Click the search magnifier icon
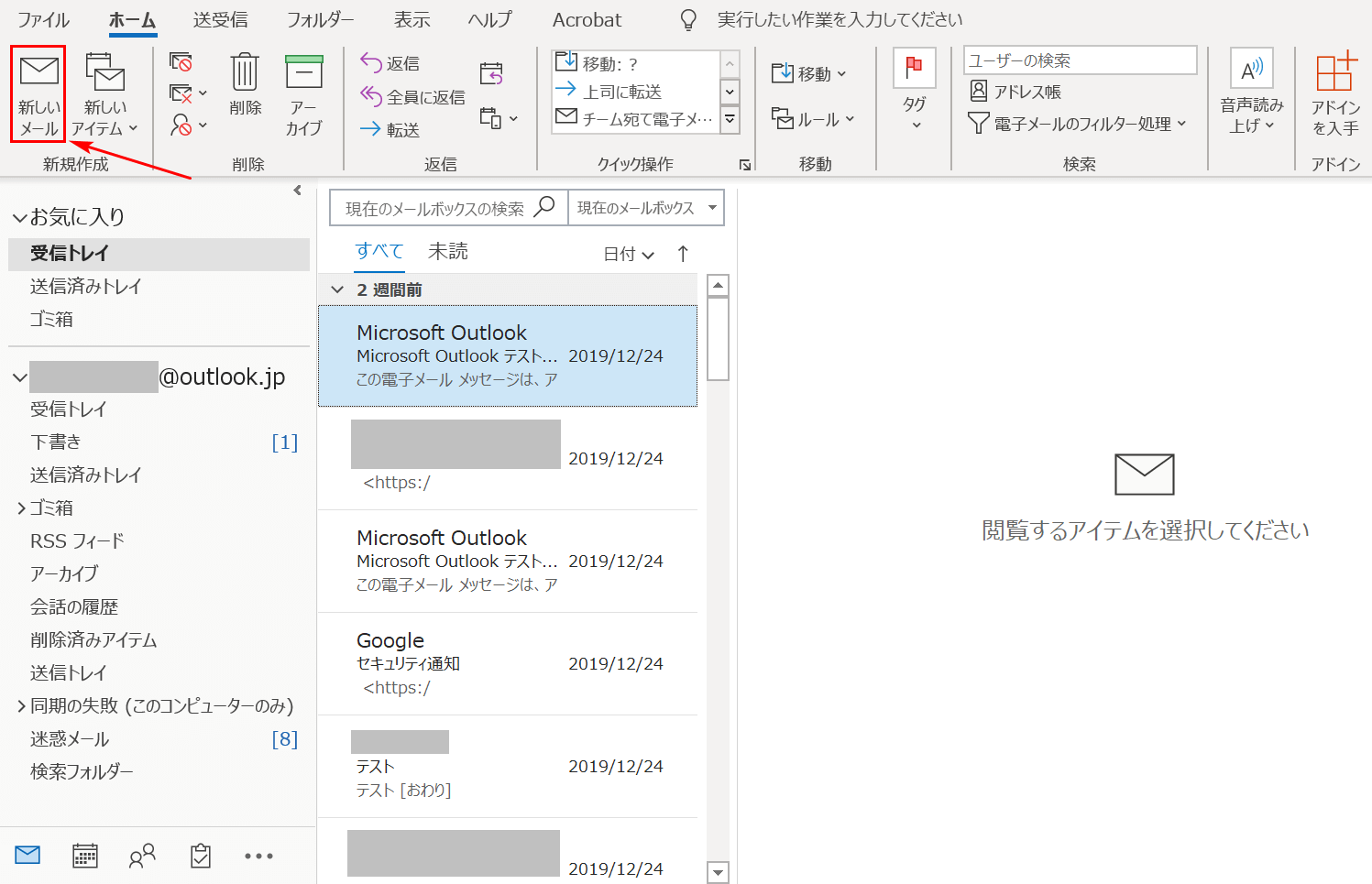Image resolution: width=1372 pixels, height=884 pixels. coord(544,207)
